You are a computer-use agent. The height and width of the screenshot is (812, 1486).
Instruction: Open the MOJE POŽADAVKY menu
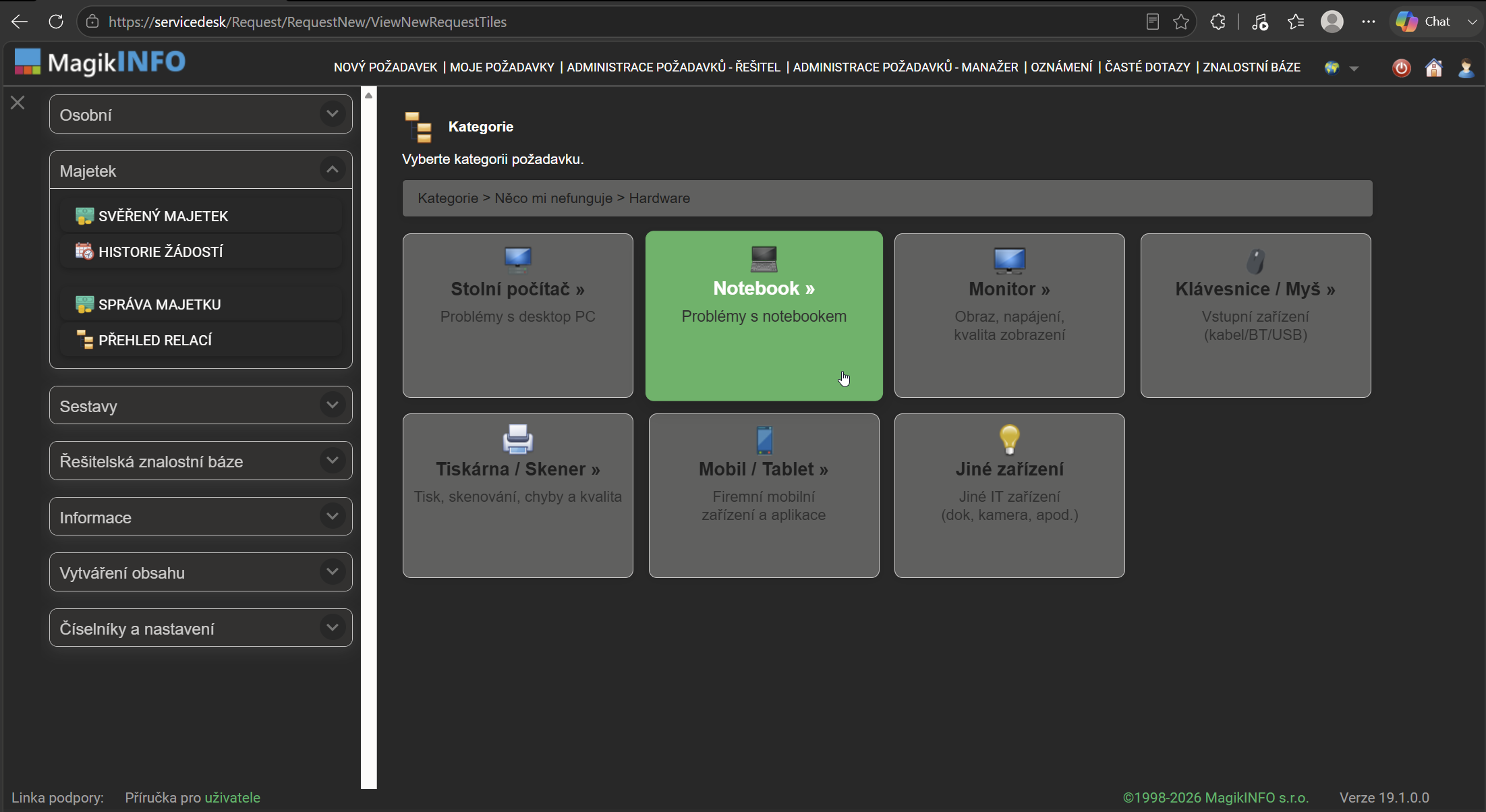(502, 67)
